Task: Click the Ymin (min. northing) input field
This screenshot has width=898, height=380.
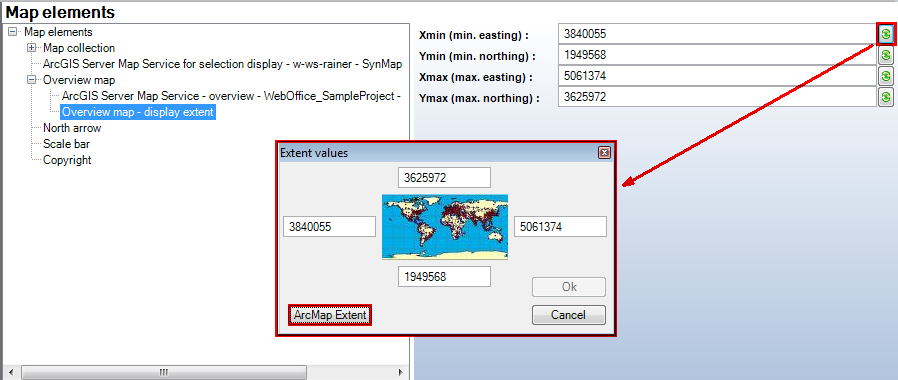Action: [x=717, y=55]
